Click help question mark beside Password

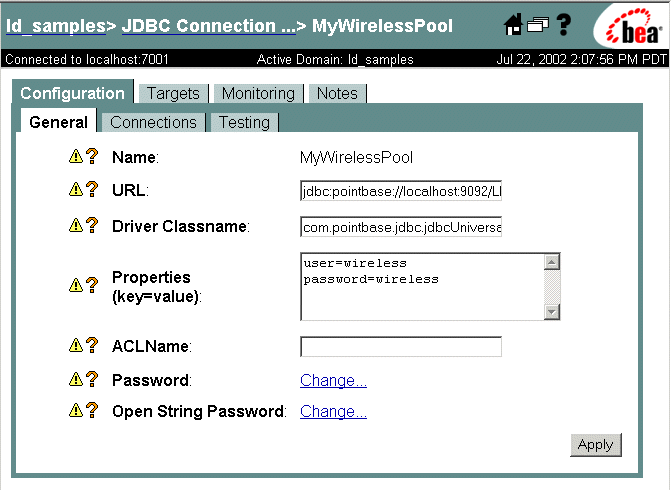(92, 379)
